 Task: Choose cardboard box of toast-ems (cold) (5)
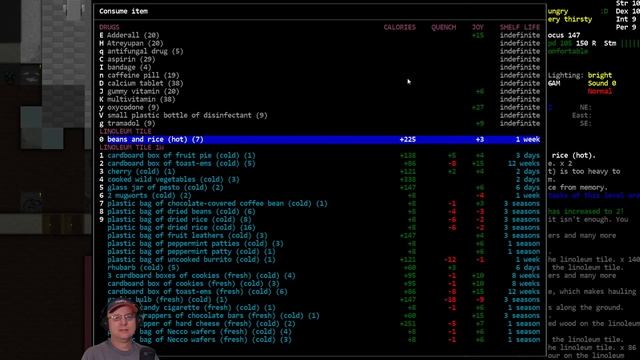181,163
